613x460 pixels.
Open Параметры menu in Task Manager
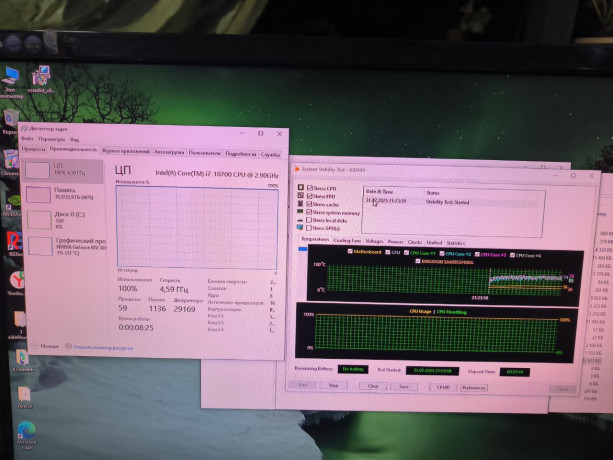(52, 139)
